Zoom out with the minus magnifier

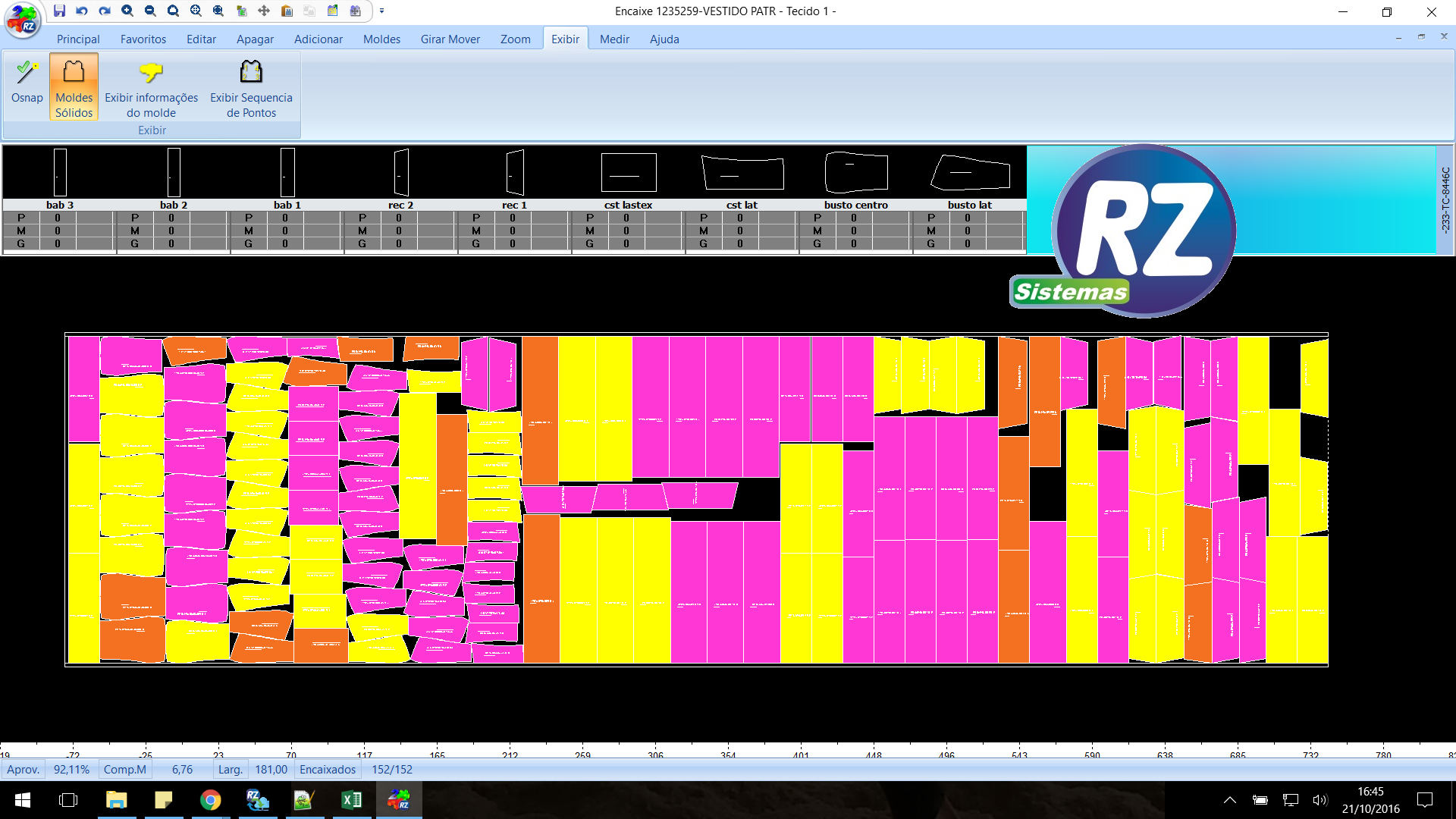150,11
